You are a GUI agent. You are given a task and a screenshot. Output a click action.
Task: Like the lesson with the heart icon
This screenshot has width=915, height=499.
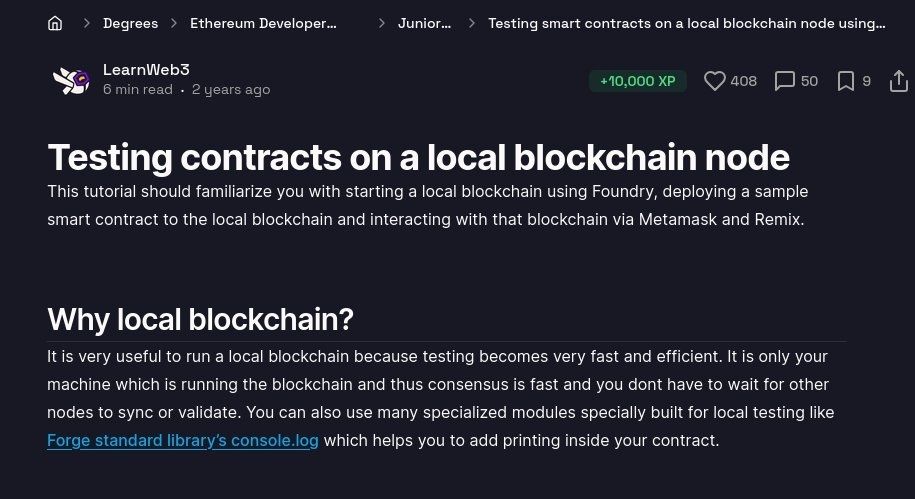coord(714,81)
